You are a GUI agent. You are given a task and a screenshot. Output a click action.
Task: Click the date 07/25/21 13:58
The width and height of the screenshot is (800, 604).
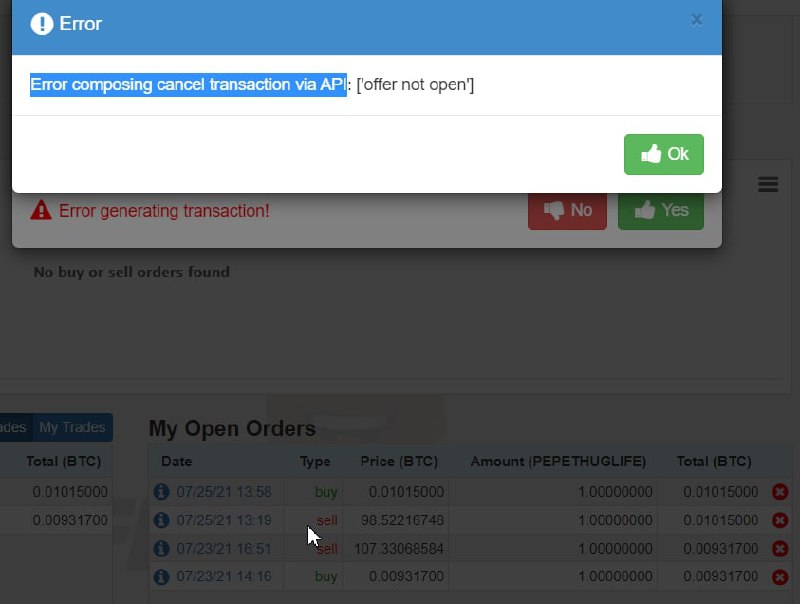pos(224,492)
